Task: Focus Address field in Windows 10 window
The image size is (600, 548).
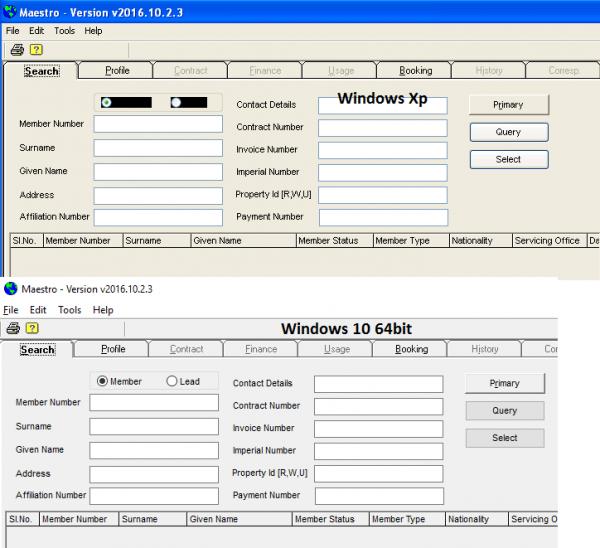Action: (154, 475)
